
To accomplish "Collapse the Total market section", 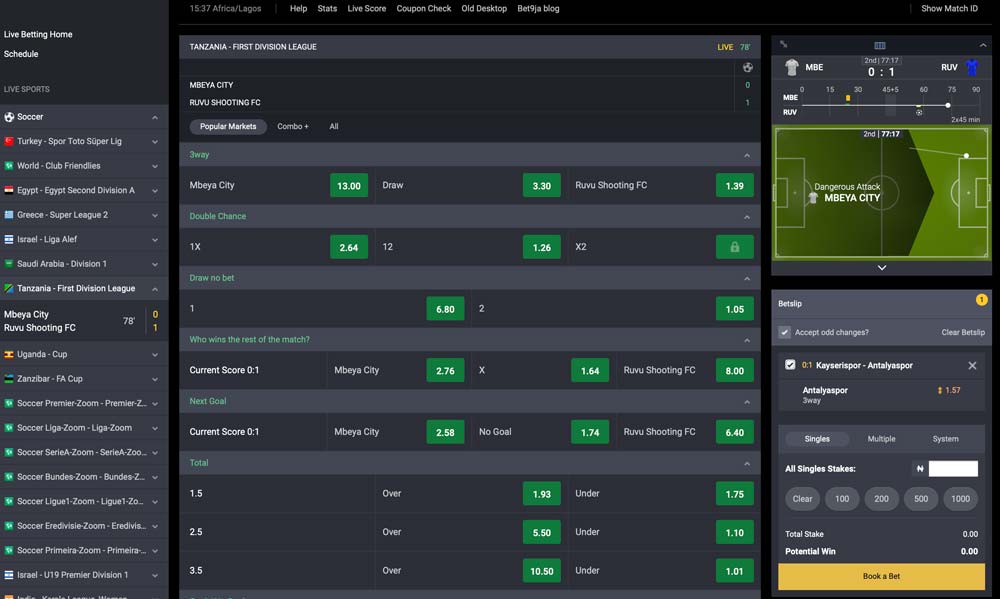I will (747, 464).
